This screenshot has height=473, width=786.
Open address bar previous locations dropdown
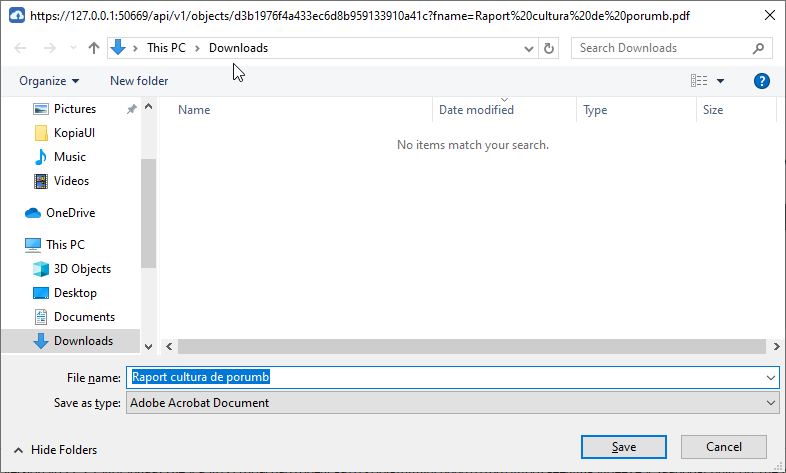click(x=529, y=48)
